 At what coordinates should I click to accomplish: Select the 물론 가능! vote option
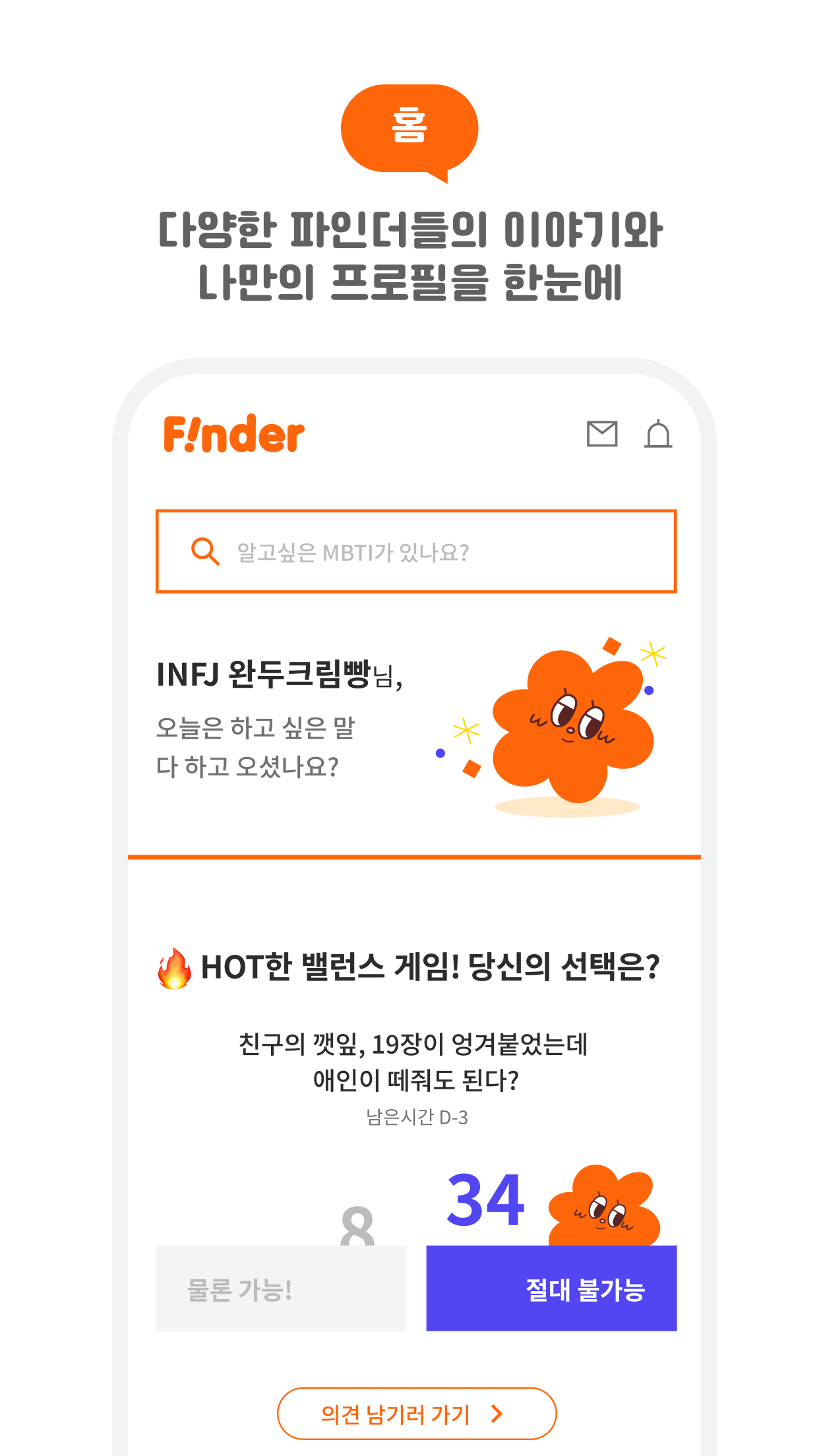pyautogui.click(x=281, y=1288)
